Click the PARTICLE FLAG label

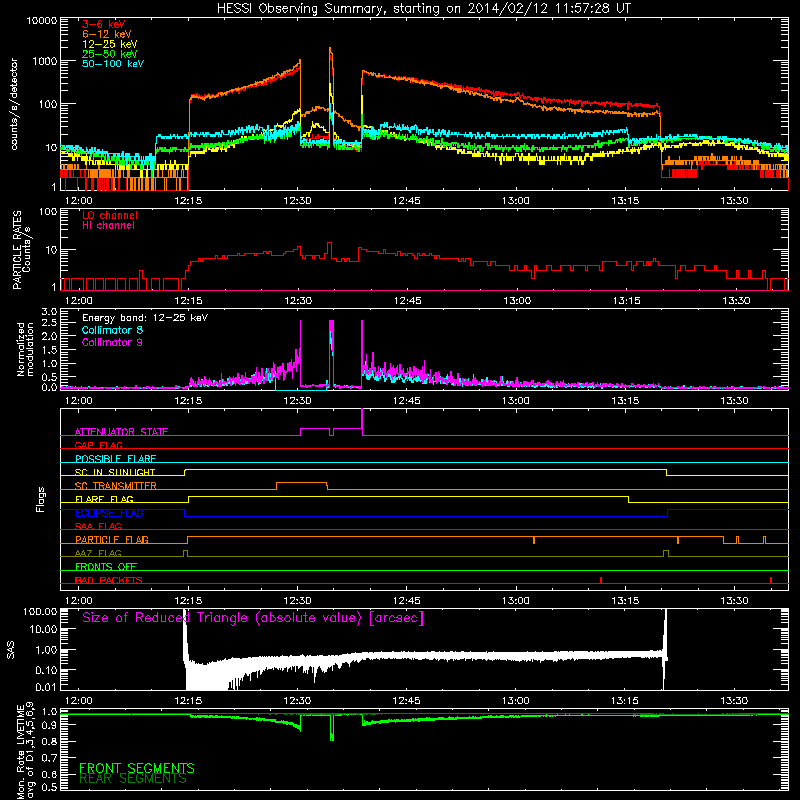112,539
